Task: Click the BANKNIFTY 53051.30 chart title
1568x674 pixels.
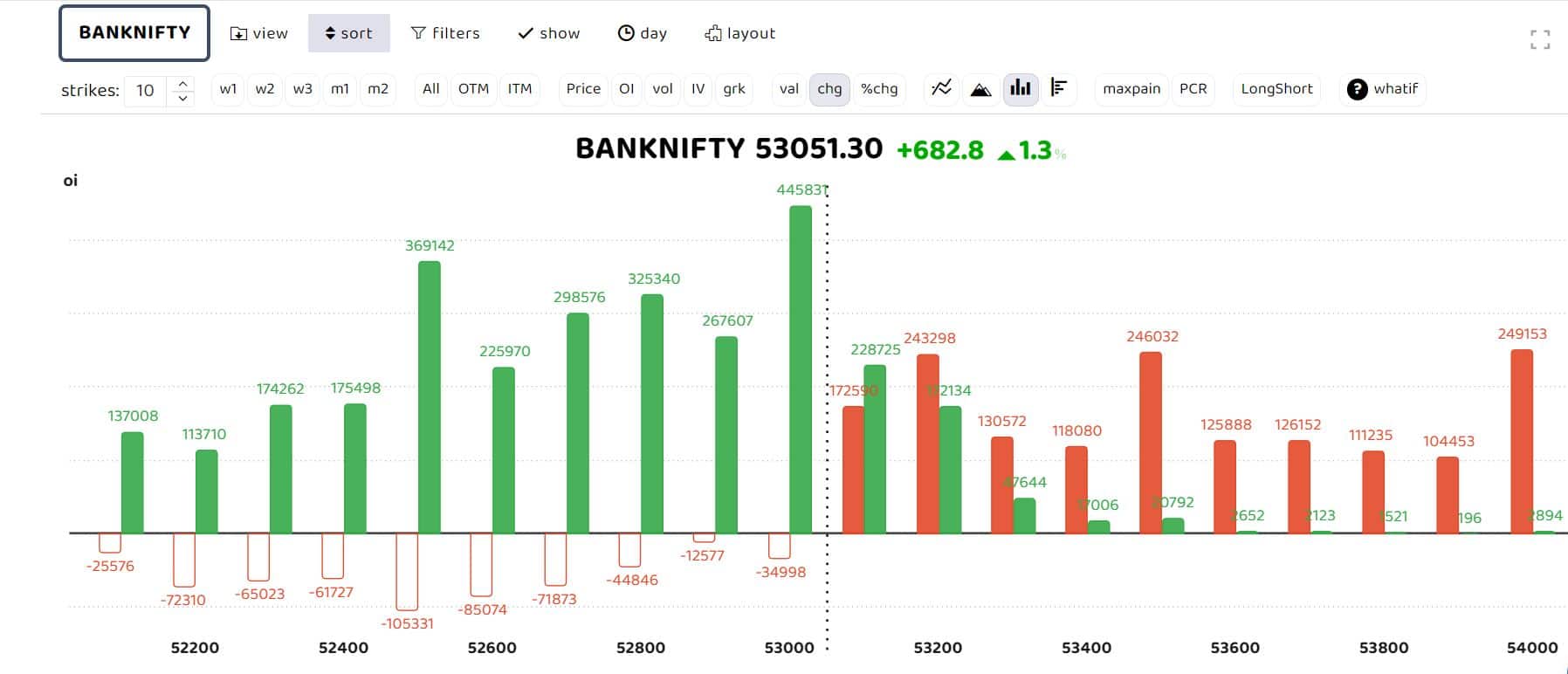Action: [729, 149]
